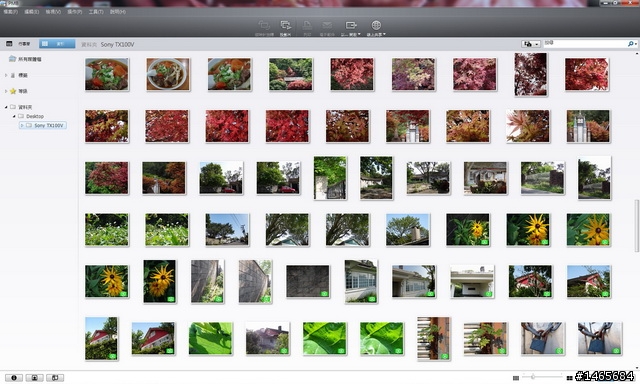Image resolution: width=640 pixels, height=384 pixels.
Task: Select the portrait yellow flower thumbnail in fifth row
Action: click(x=160, y=281)
